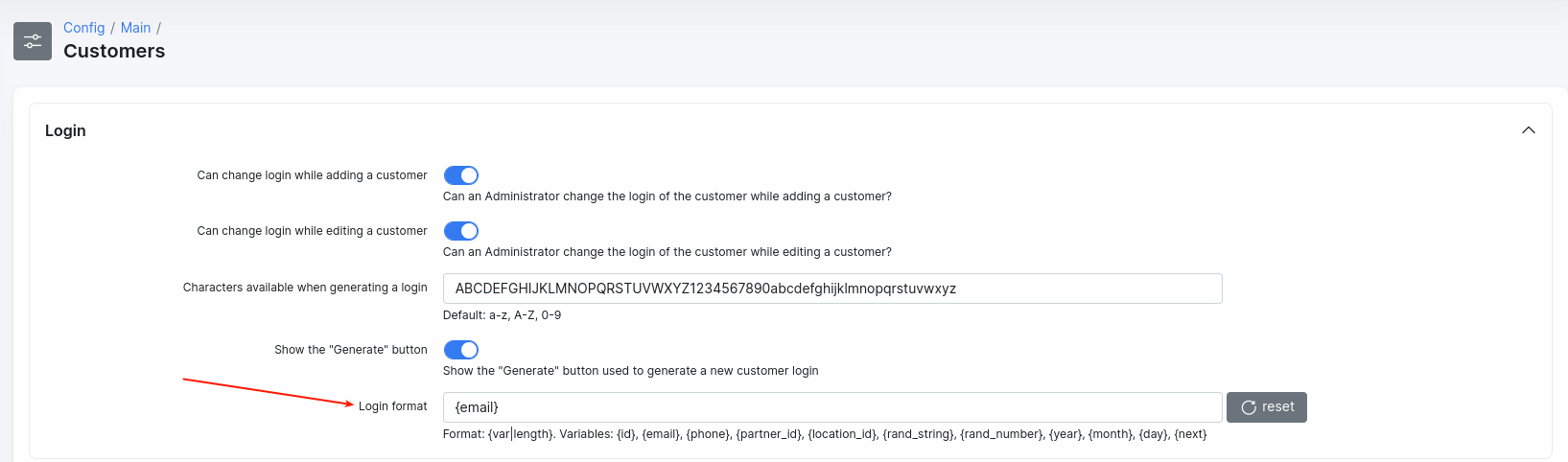Screen dimensions: 1568x462
Task: Click the "Login format" field label
Action: [392, 406]
